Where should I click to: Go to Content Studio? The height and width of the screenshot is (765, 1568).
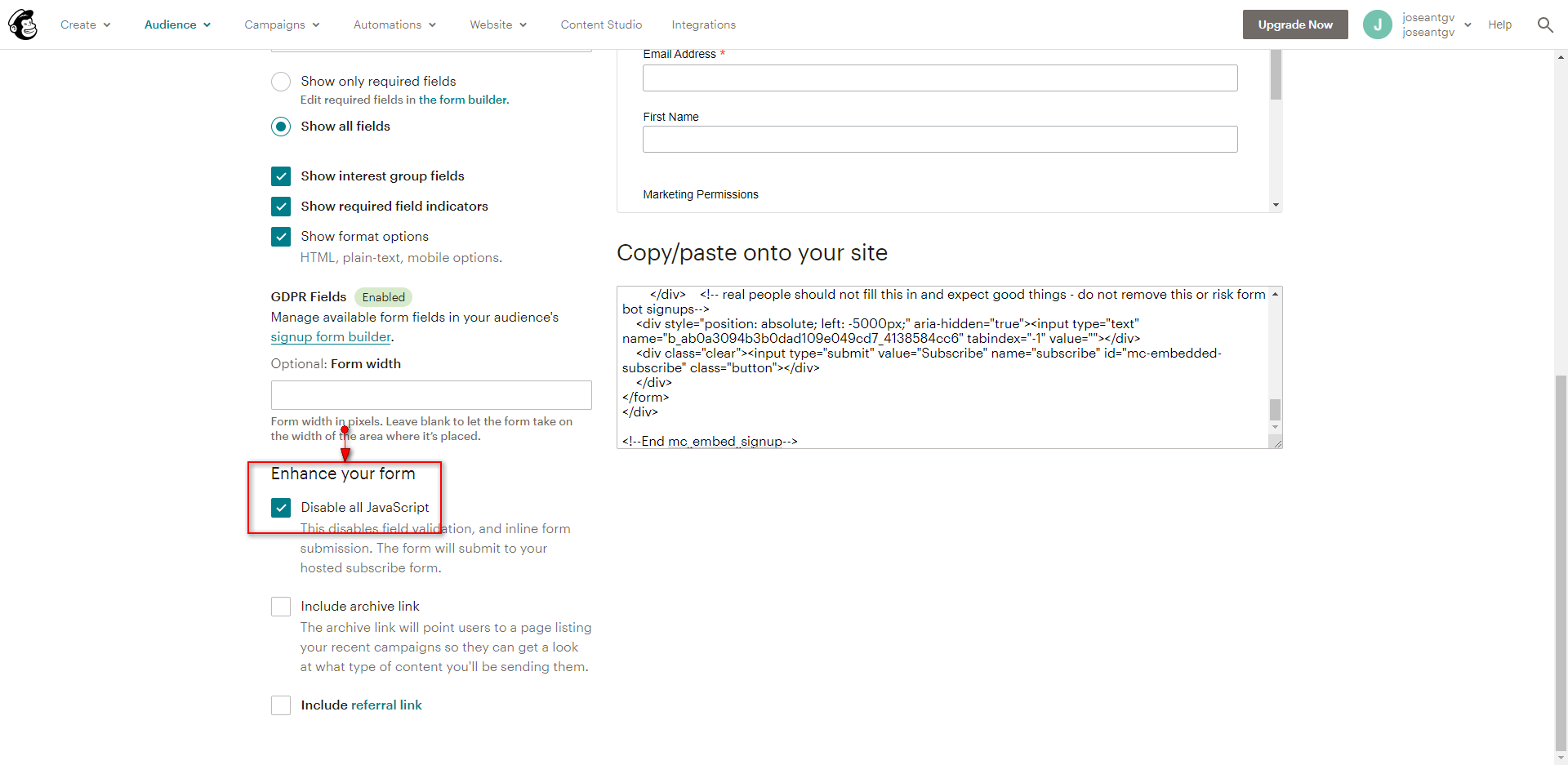(x=601, y=24)
